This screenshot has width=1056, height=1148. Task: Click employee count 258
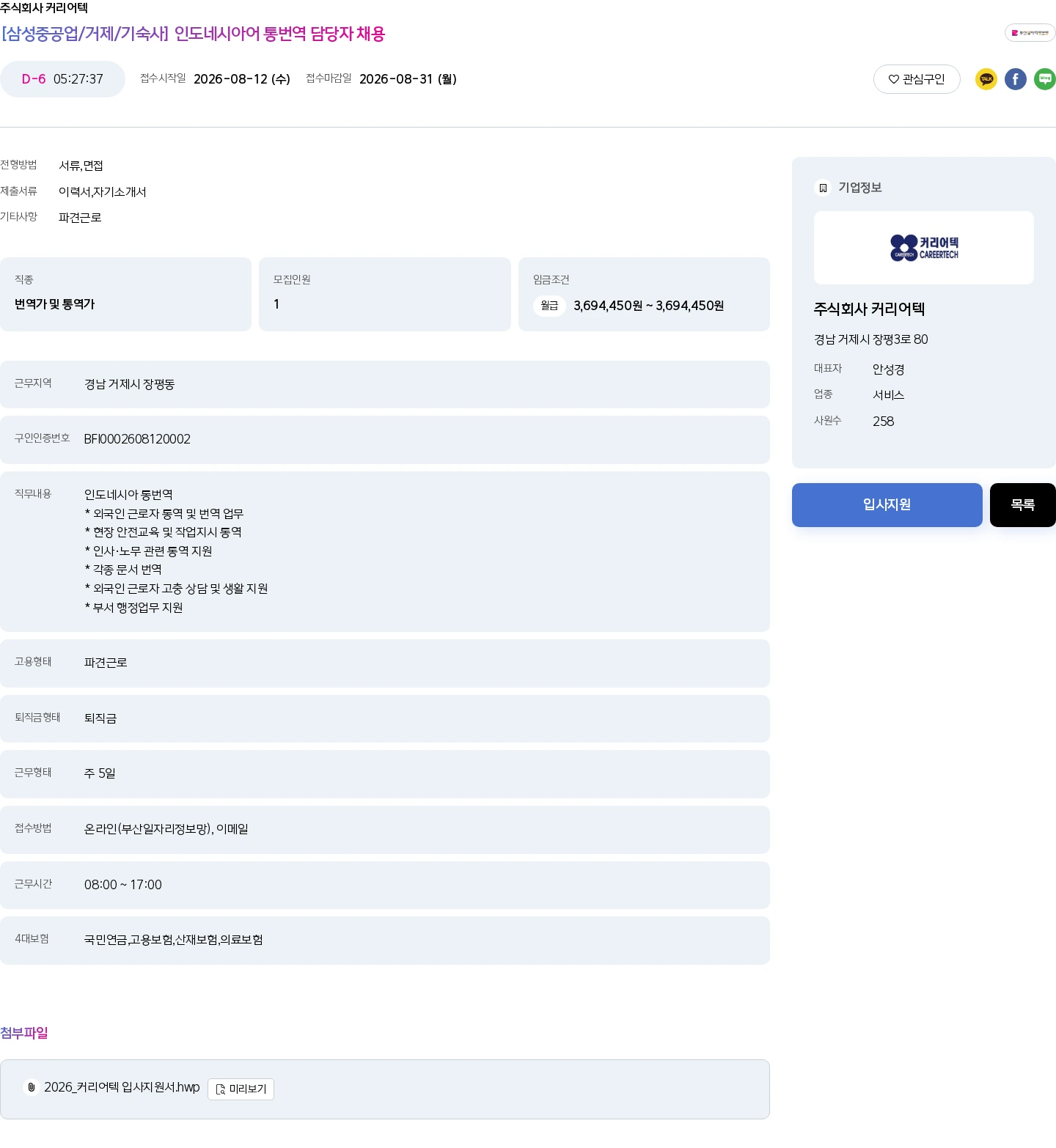pyautogui.click(x=883, y=422)
